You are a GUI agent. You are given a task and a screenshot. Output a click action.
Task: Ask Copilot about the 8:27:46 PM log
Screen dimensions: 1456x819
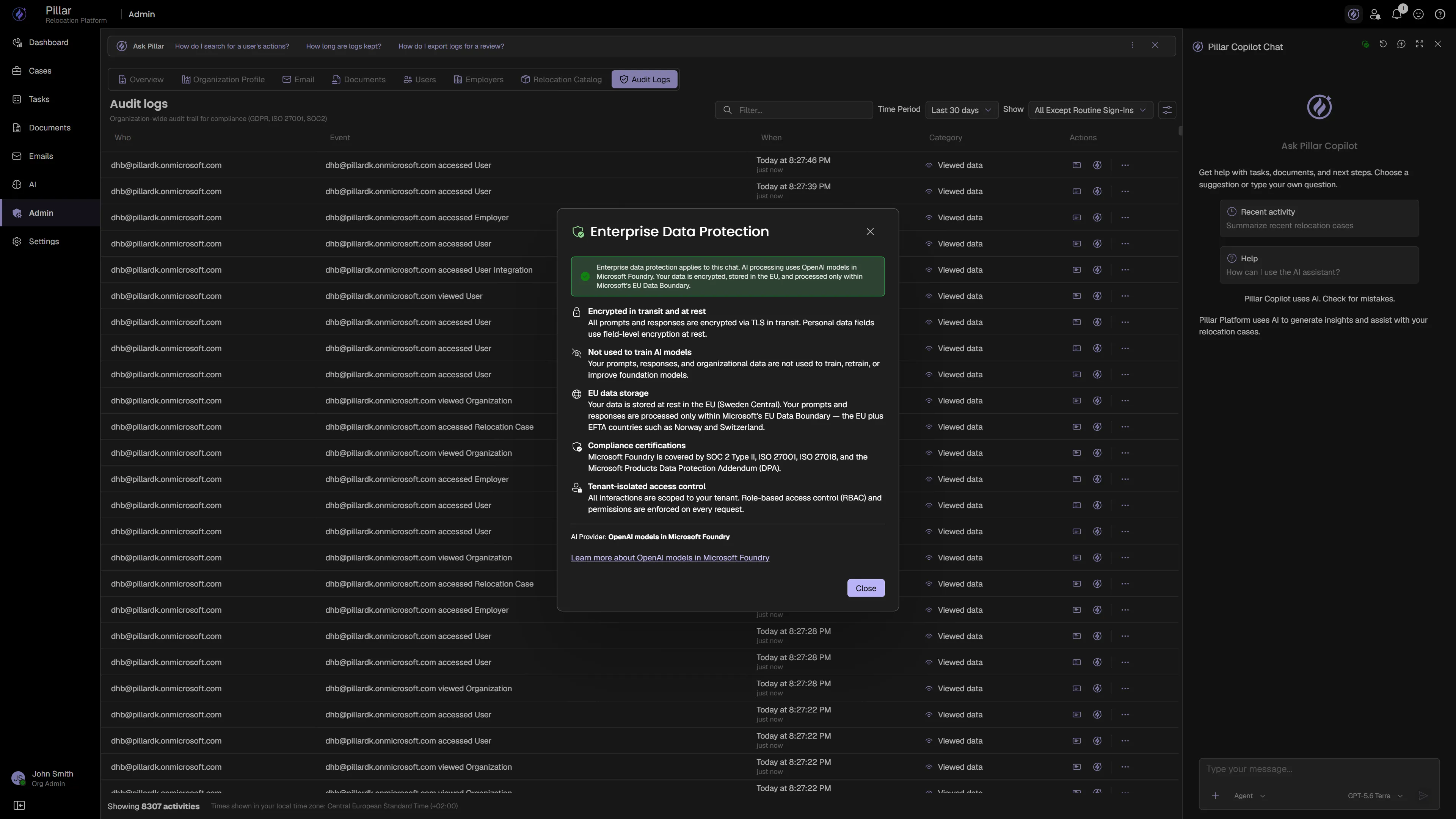pyautogui.click(x=1097, y=165)
